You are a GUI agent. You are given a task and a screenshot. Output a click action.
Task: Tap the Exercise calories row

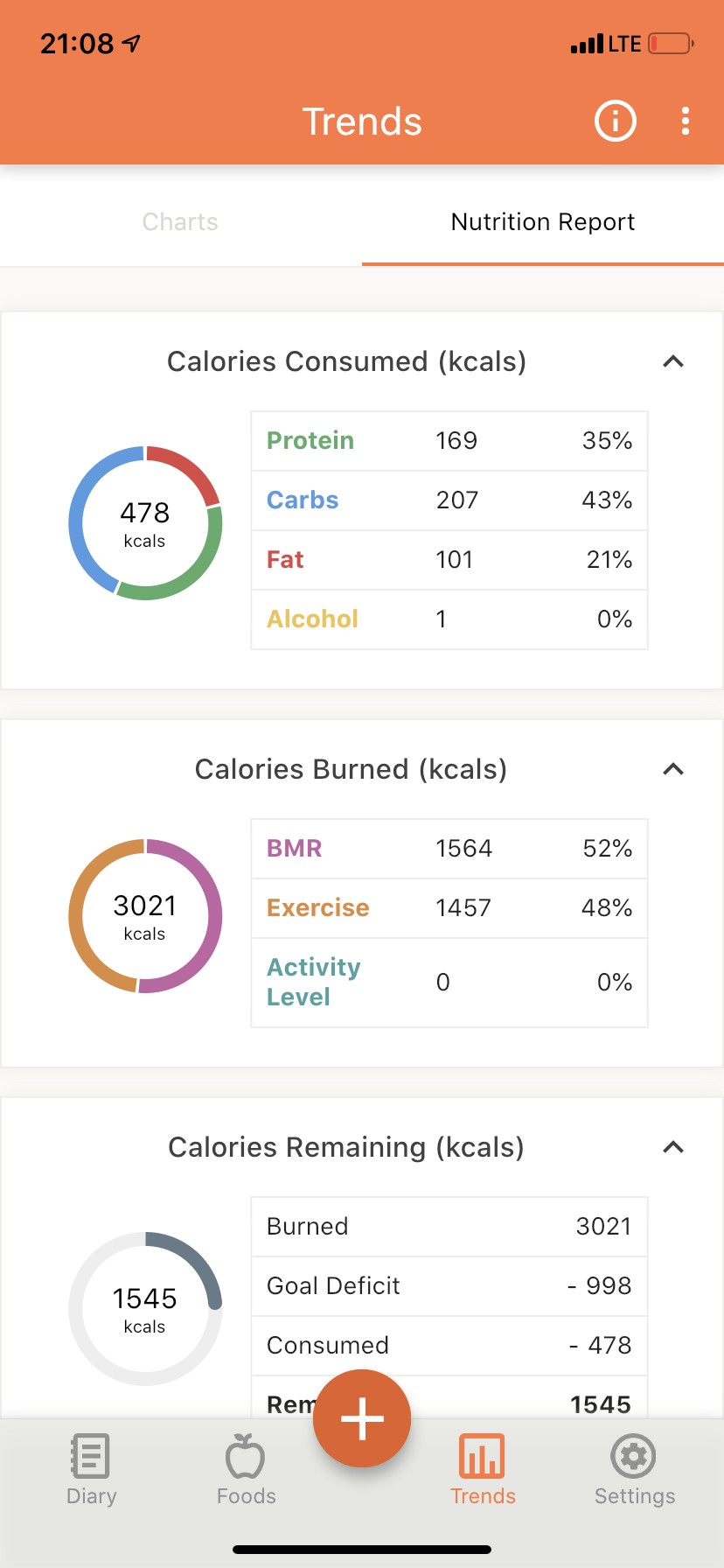click(449, 908)
